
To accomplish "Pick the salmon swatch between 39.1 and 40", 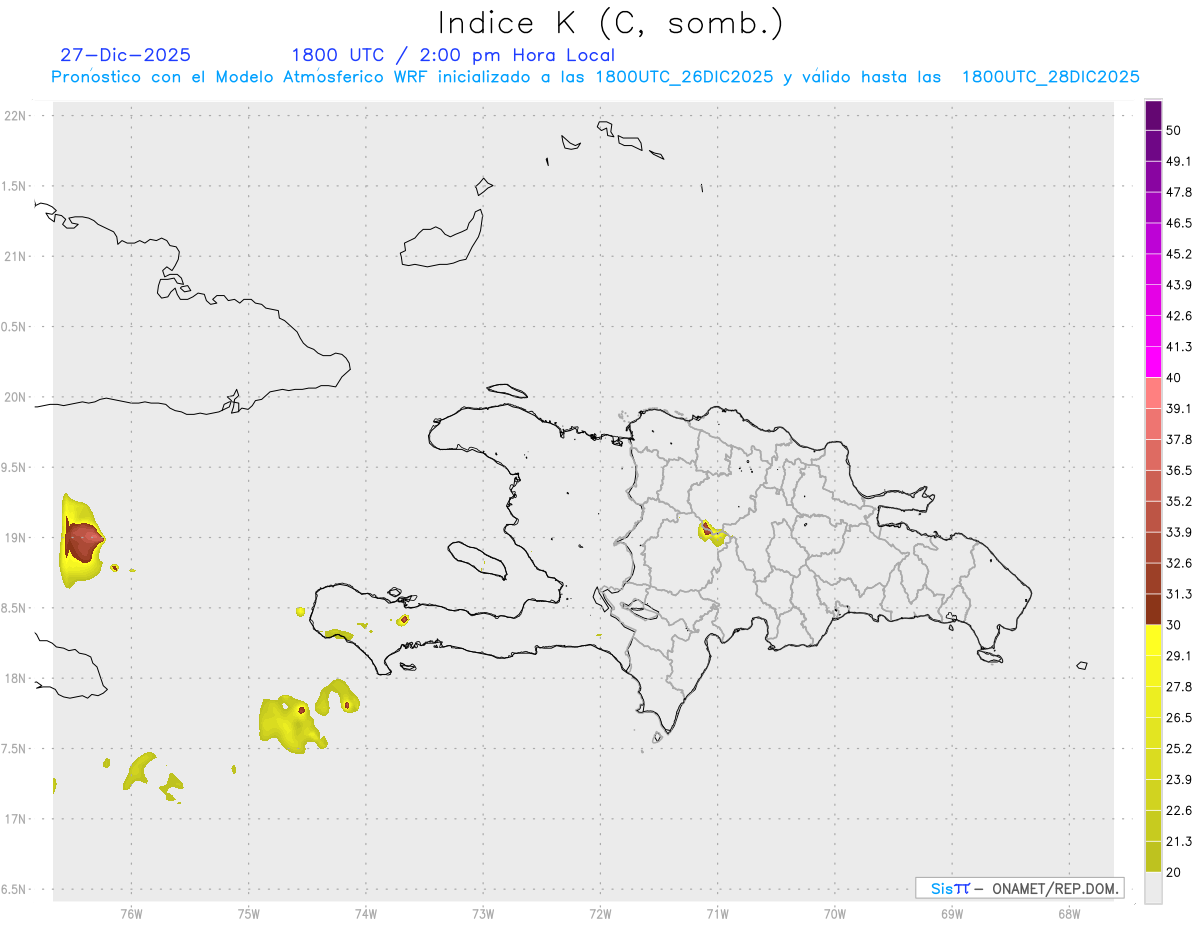I will click(x=1153, y=393).
